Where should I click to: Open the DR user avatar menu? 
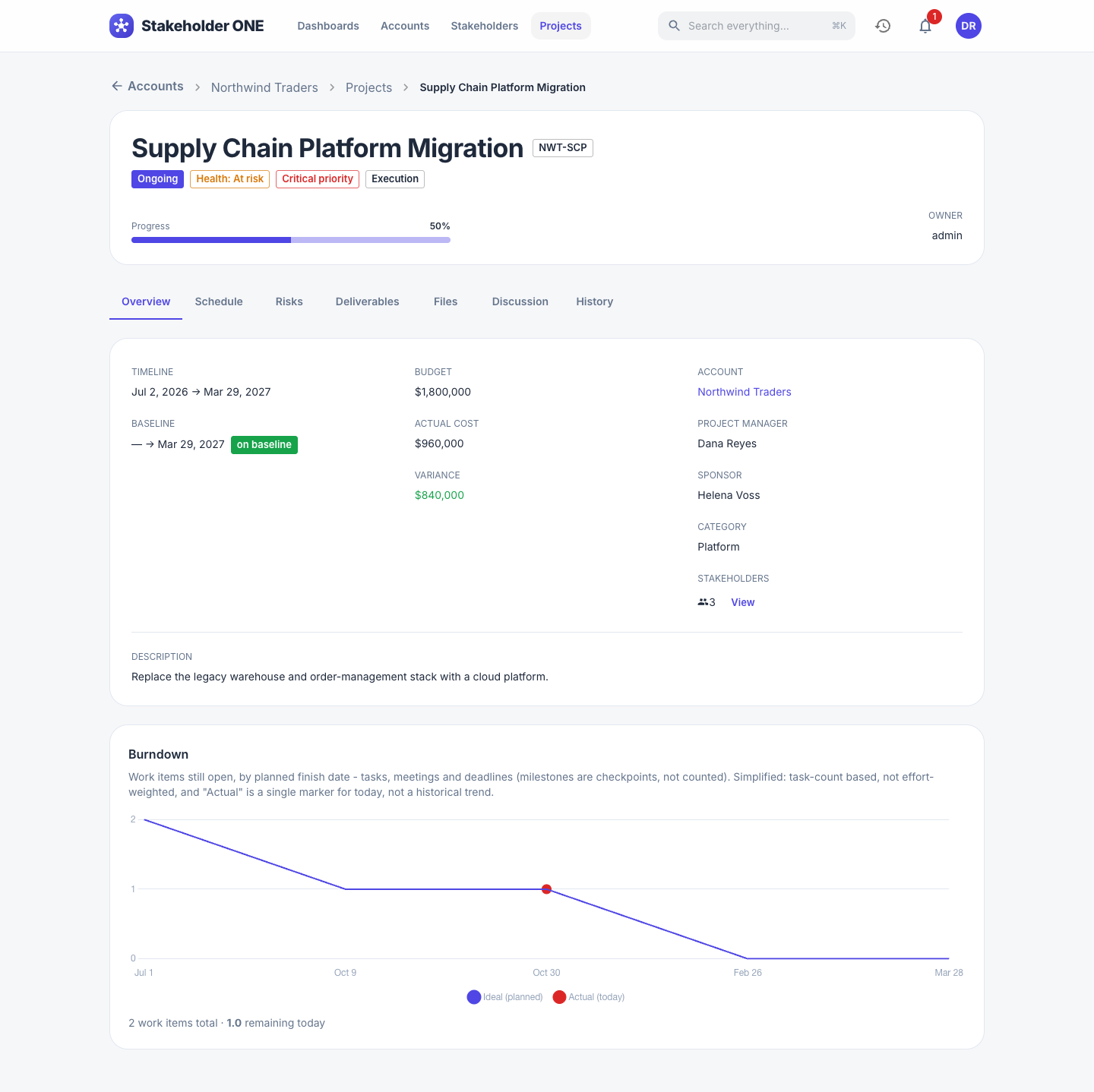(x=969, y=26)
